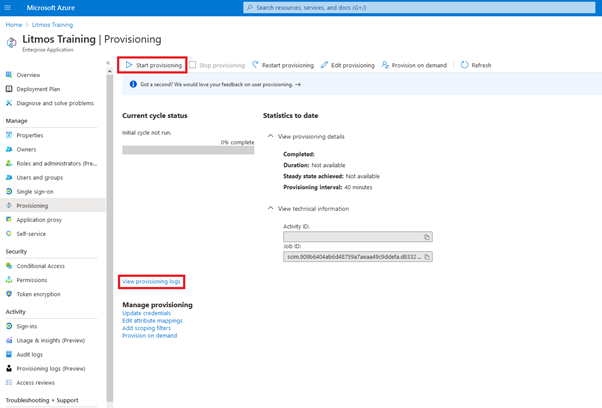Click the Permissions icon
This screenshot has width=602, height=408.
(x=9, y=280)
